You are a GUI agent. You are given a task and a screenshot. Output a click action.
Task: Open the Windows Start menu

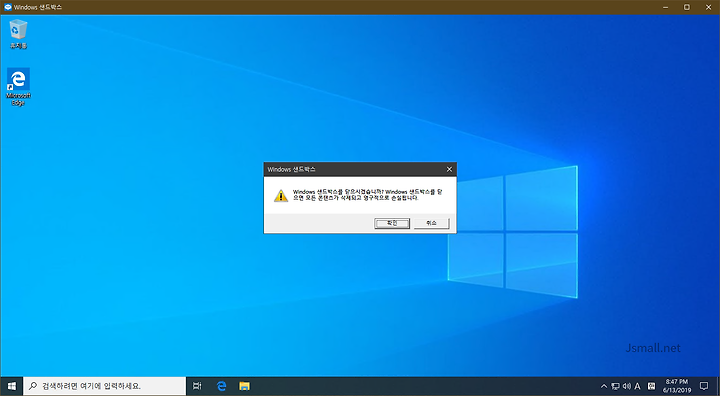point(11,386)
